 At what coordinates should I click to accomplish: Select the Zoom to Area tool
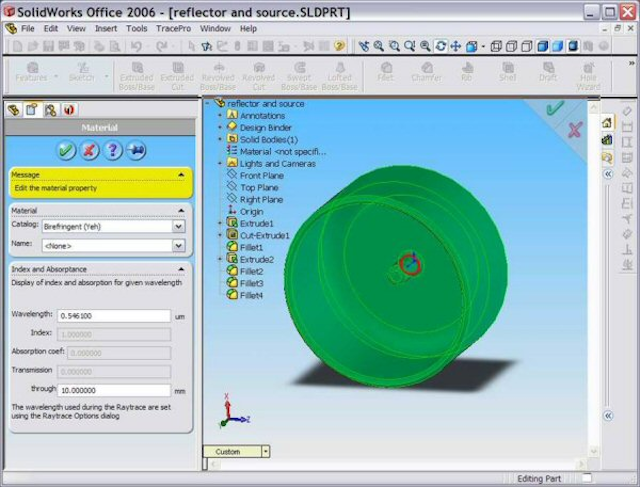(x=394, y=46)
